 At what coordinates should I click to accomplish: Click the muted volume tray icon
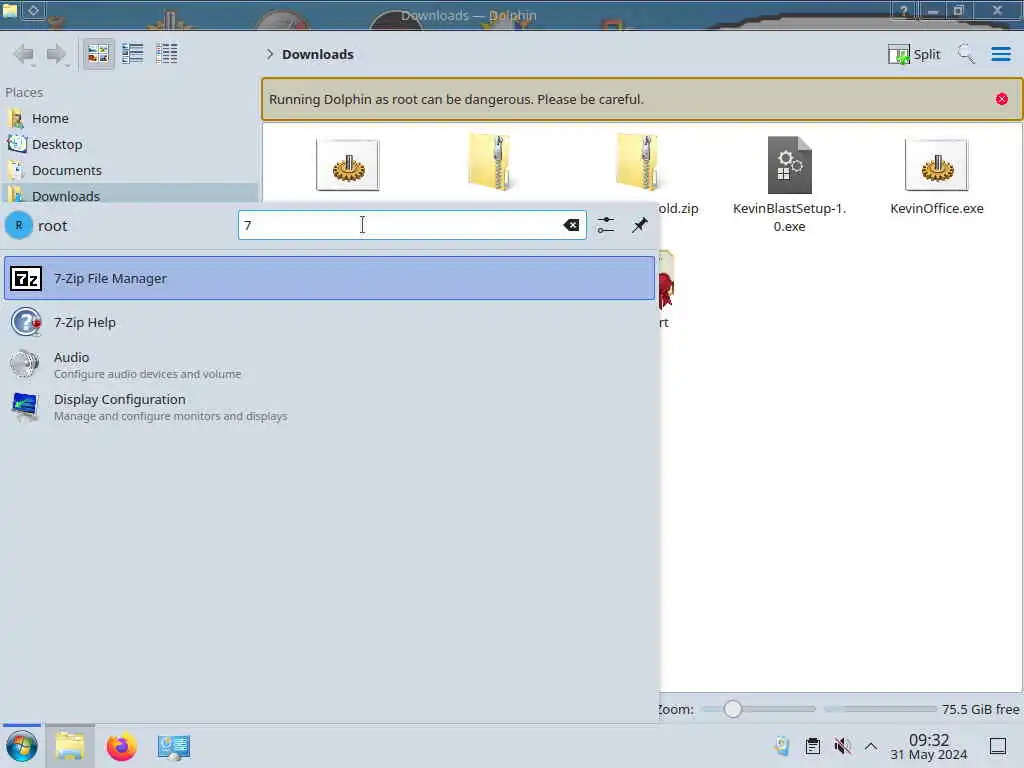(x=842, y=746)
